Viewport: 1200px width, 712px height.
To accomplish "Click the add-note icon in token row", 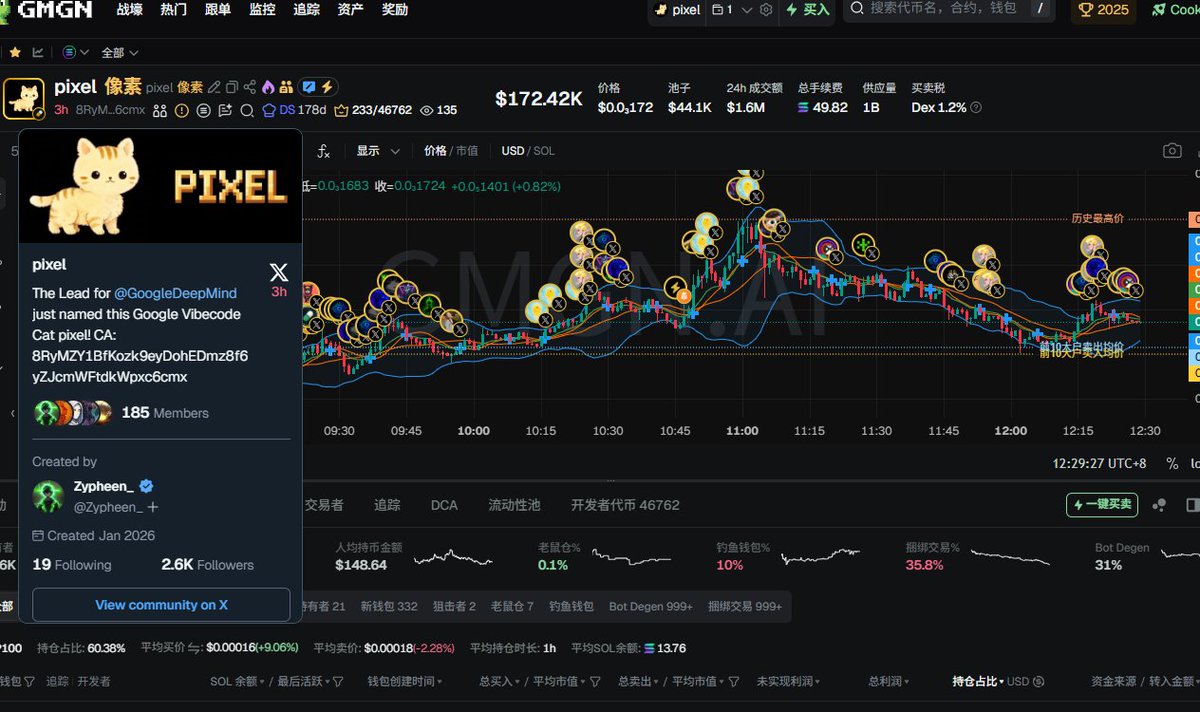I will (x=225, y=110).
